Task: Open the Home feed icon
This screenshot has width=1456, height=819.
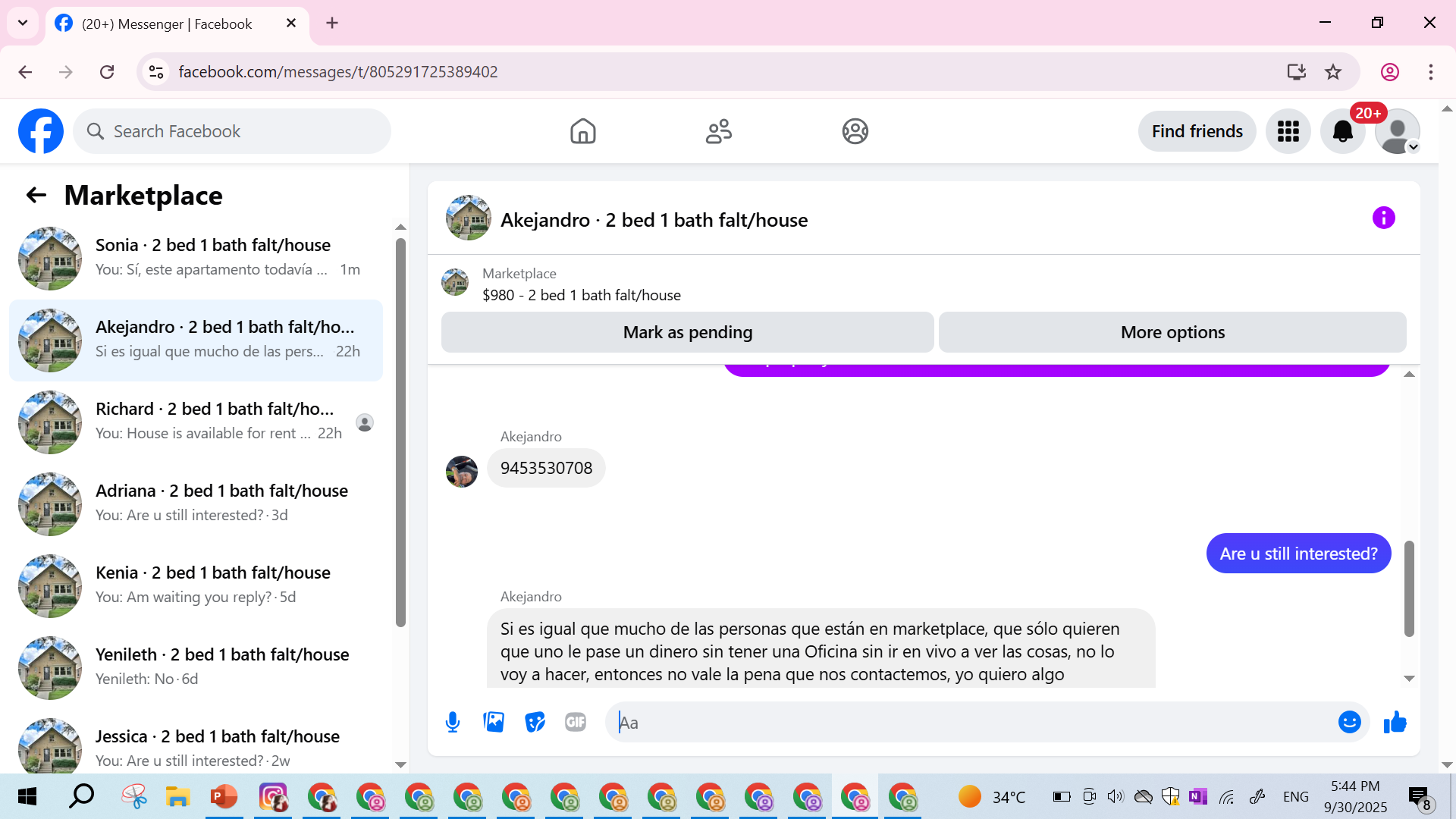Action: [x=583, y=131]
